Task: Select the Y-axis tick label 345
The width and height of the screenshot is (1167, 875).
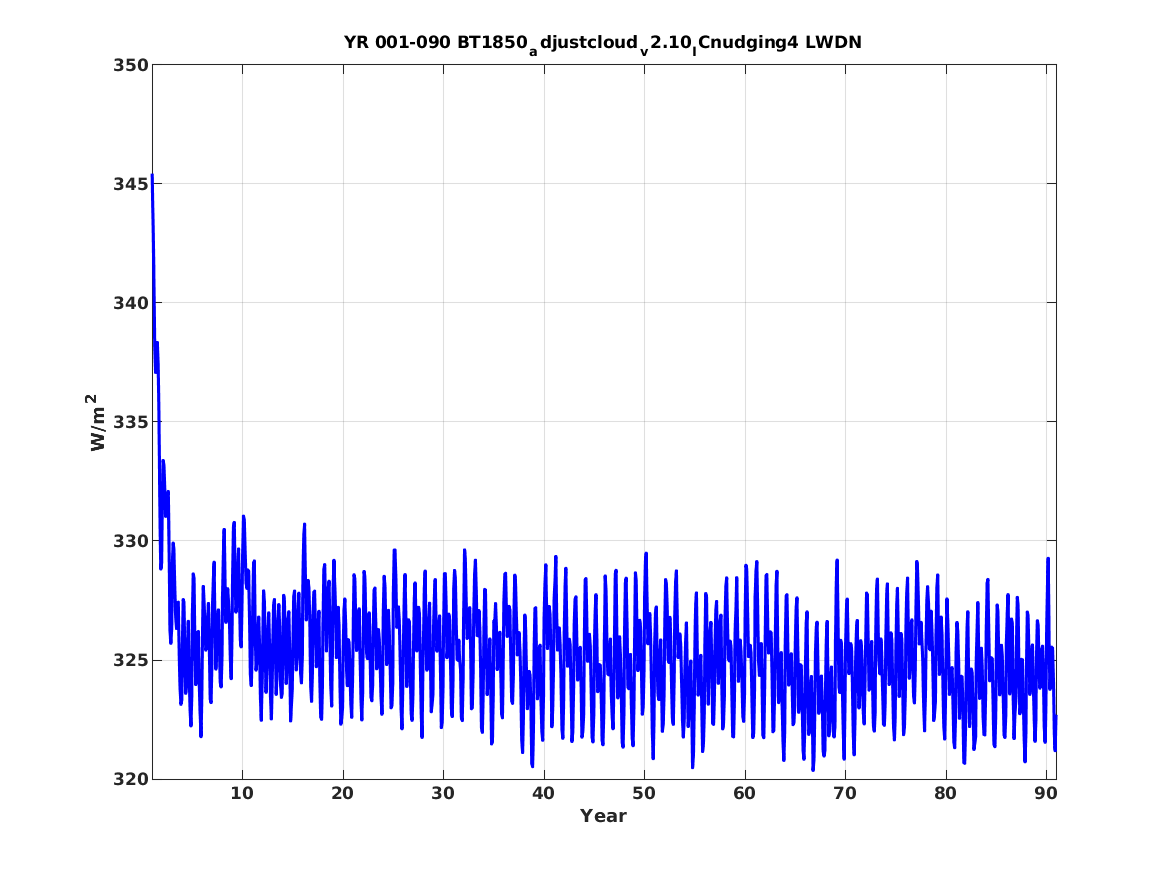Action: (130, 184)
